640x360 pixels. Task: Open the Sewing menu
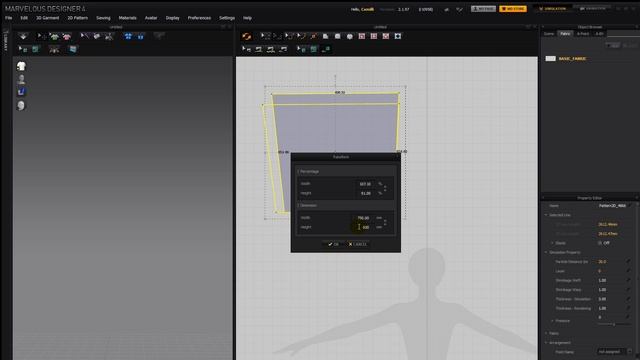(x=103, y=18)
